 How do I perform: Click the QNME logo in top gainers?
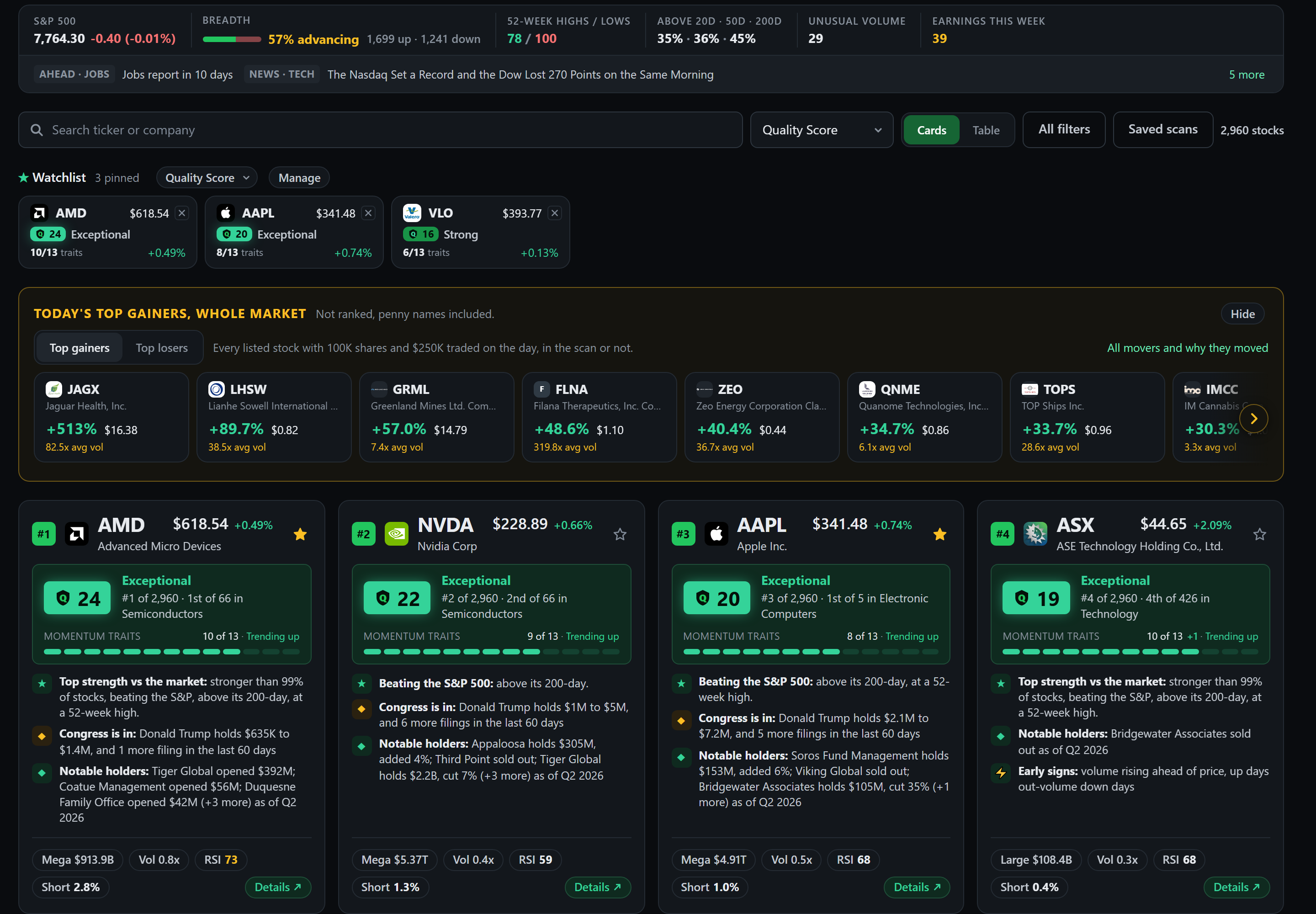tap(867, 389)
